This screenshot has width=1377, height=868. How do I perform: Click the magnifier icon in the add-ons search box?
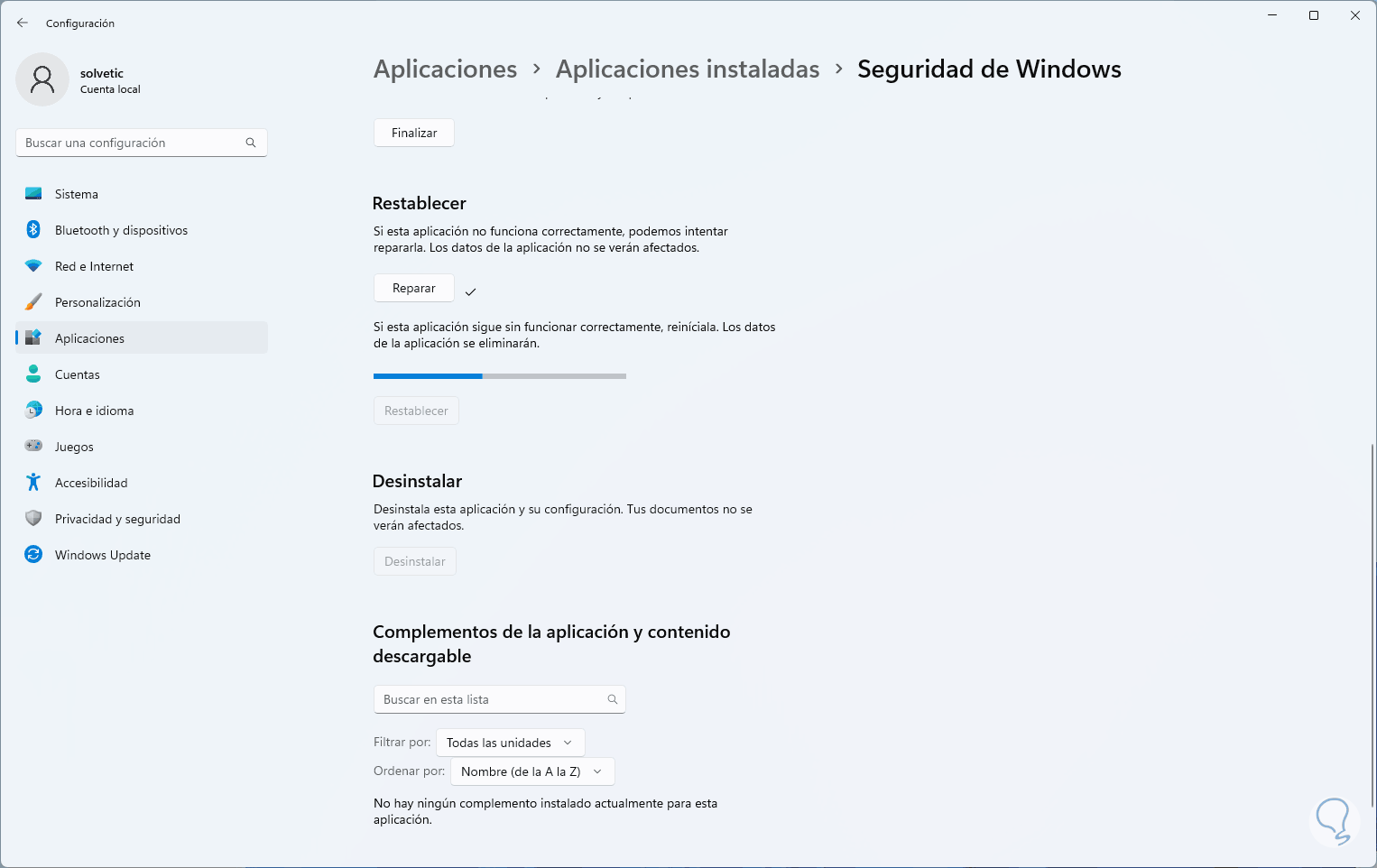click(x=613, y=699)
